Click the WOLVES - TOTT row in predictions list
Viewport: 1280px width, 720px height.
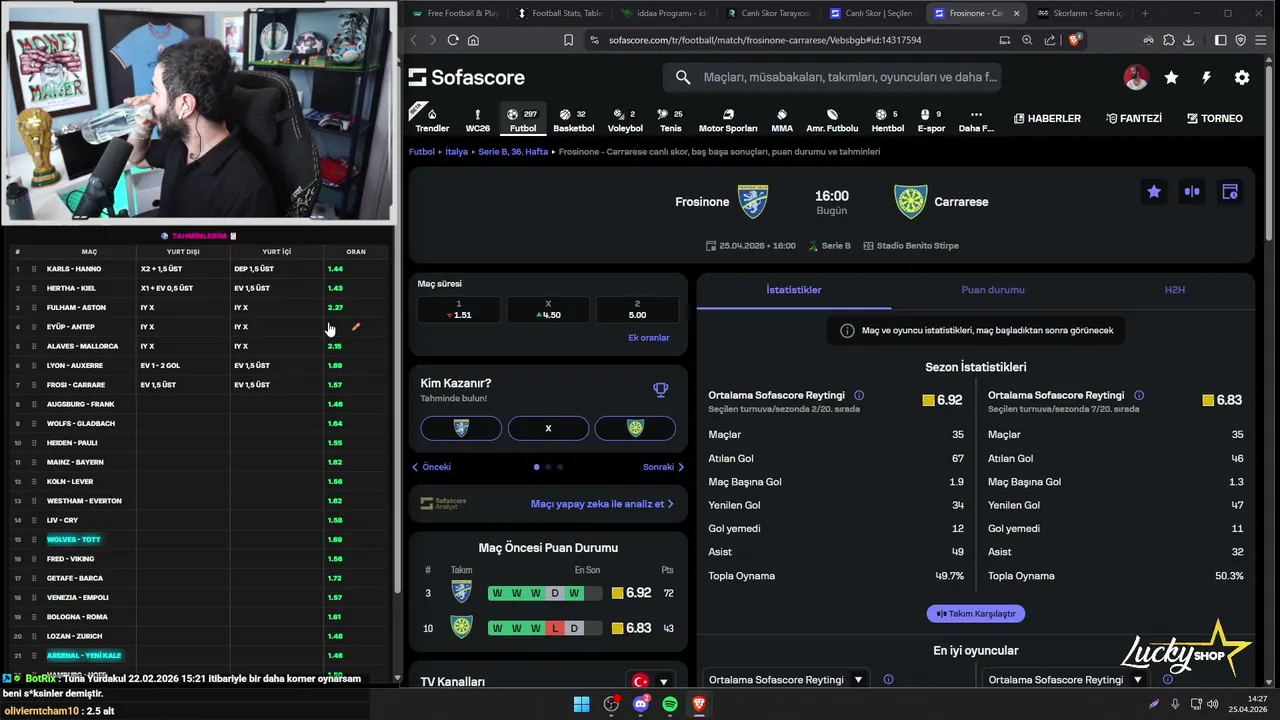click(x=200, y=540)
